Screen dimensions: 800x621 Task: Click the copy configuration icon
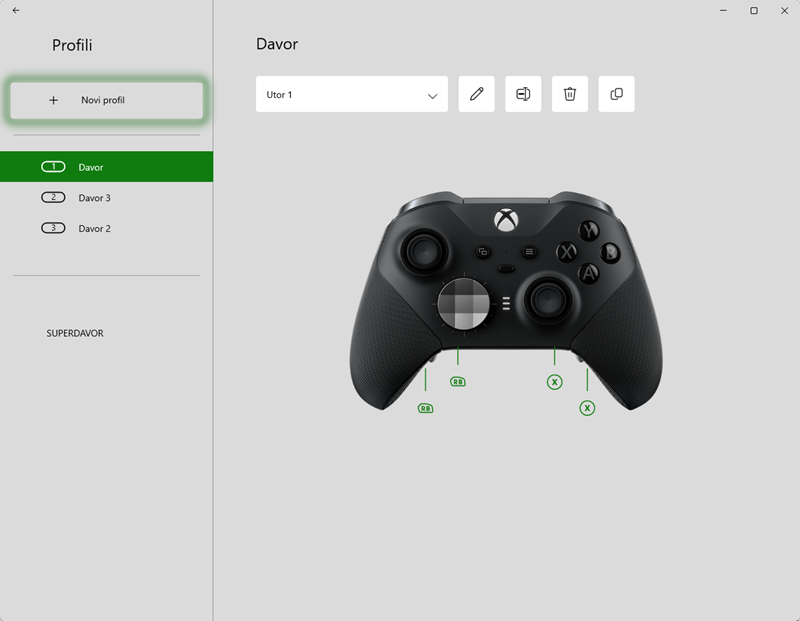(616, 94)
